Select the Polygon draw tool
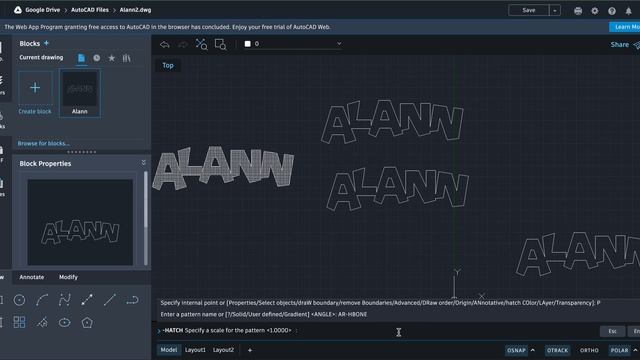 87,322
